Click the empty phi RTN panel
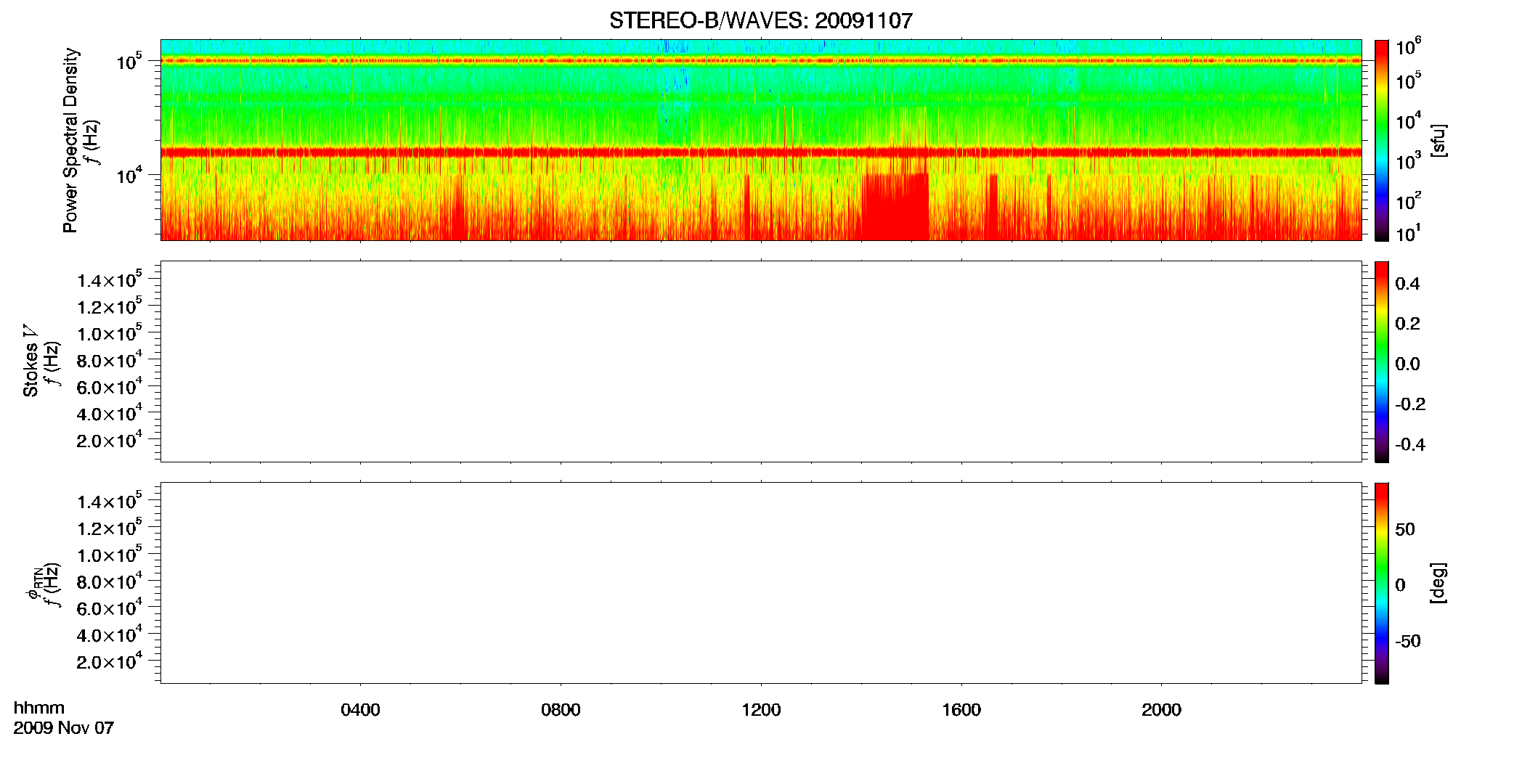Viewport: 1522px width, 784px height. tap(761, 583)
